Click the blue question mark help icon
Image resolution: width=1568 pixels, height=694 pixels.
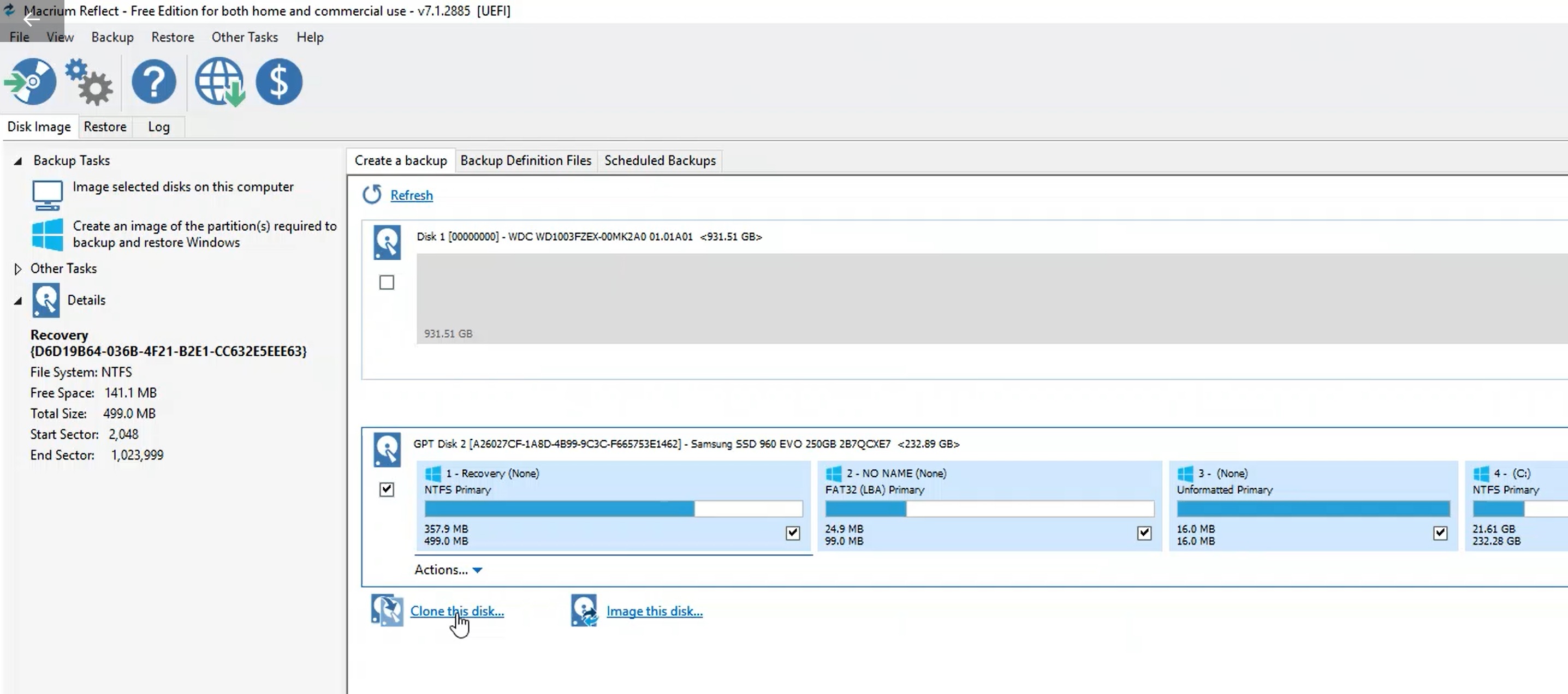coord(154,81)
